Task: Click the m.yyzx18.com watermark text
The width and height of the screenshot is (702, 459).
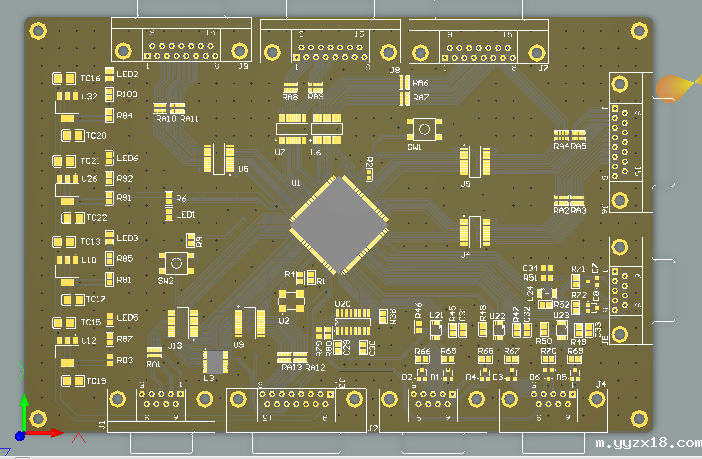Action: pyautogui.click(x=647, y=442)
